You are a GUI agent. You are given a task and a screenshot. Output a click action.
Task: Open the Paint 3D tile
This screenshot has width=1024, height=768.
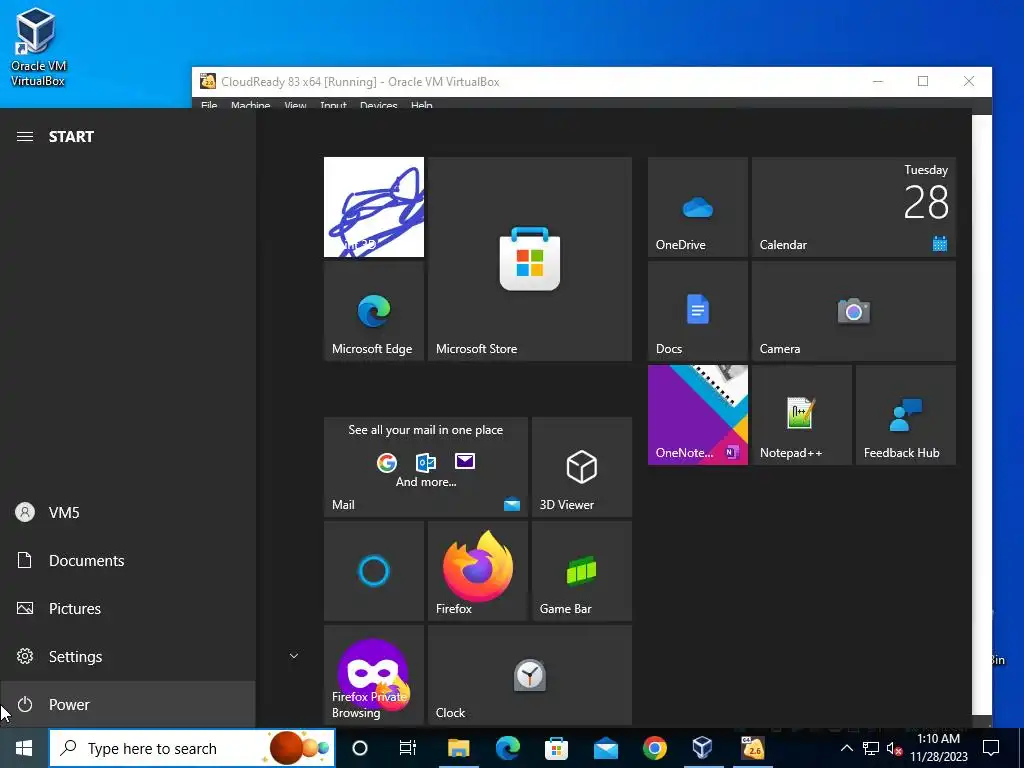[x=374, y=207]
